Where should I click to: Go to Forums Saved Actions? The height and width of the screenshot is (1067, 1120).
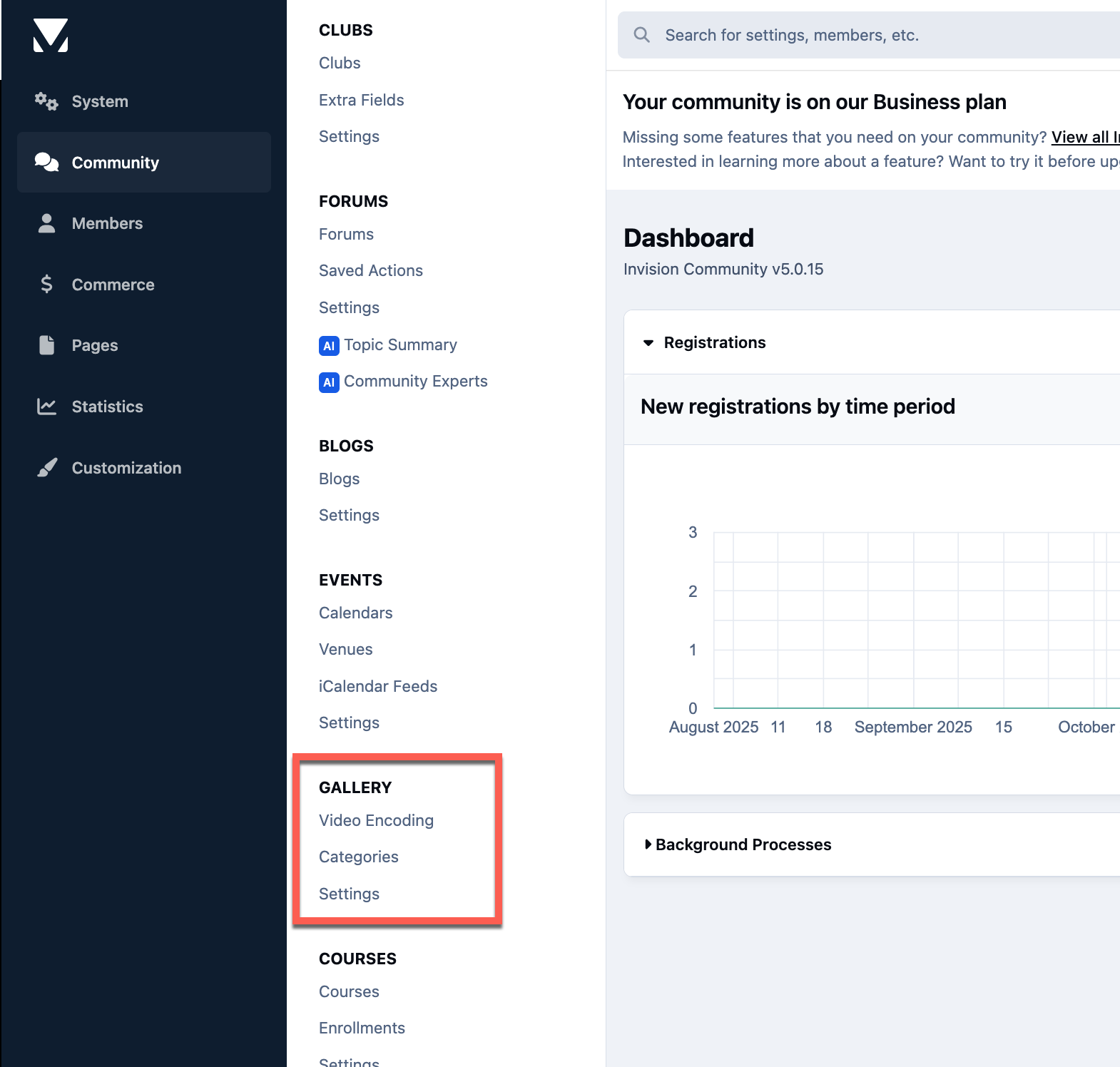click(370, 270)
